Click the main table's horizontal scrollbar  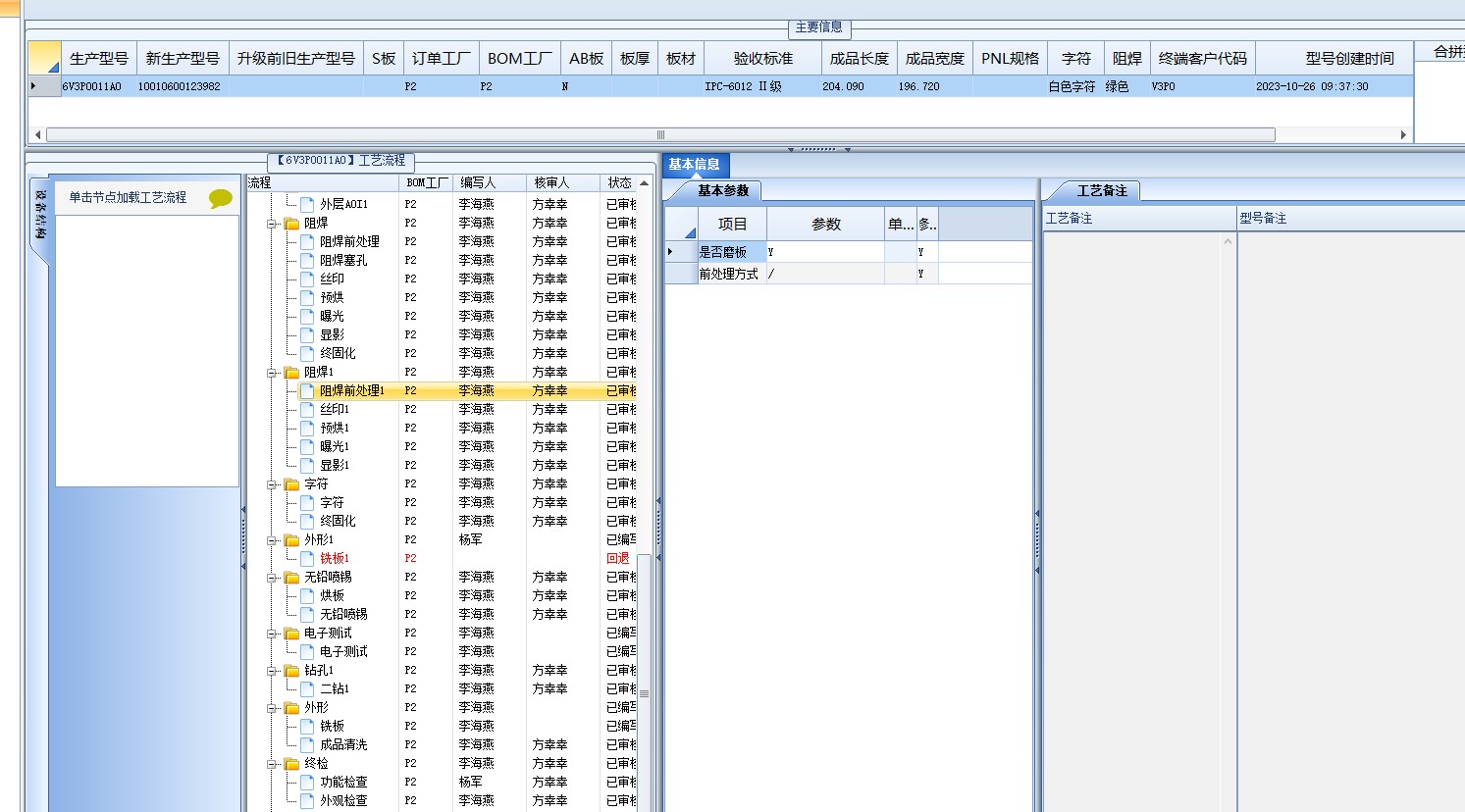660,134
